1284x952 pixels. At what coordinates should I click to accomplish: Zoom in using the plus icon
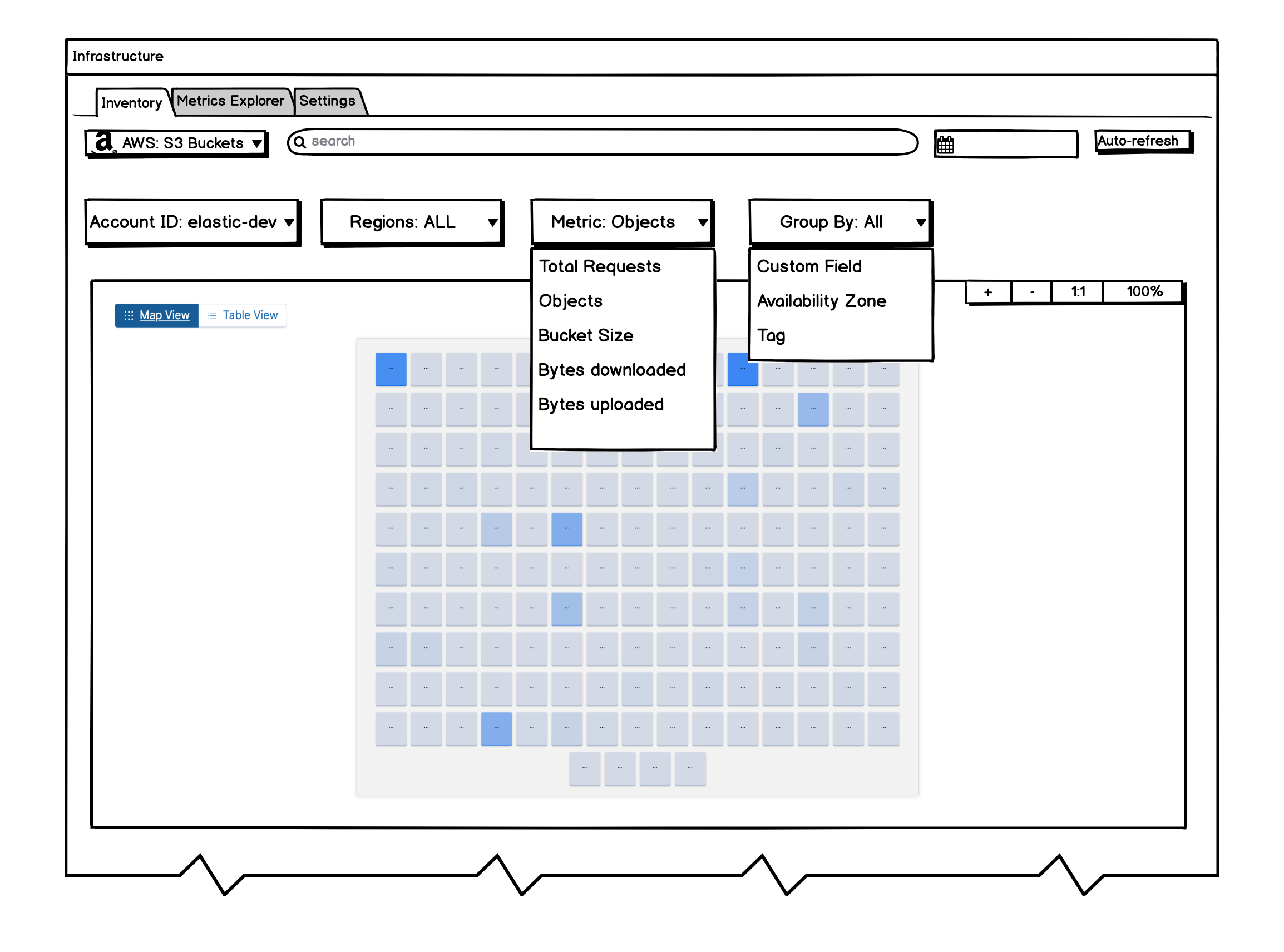point(987,291)
